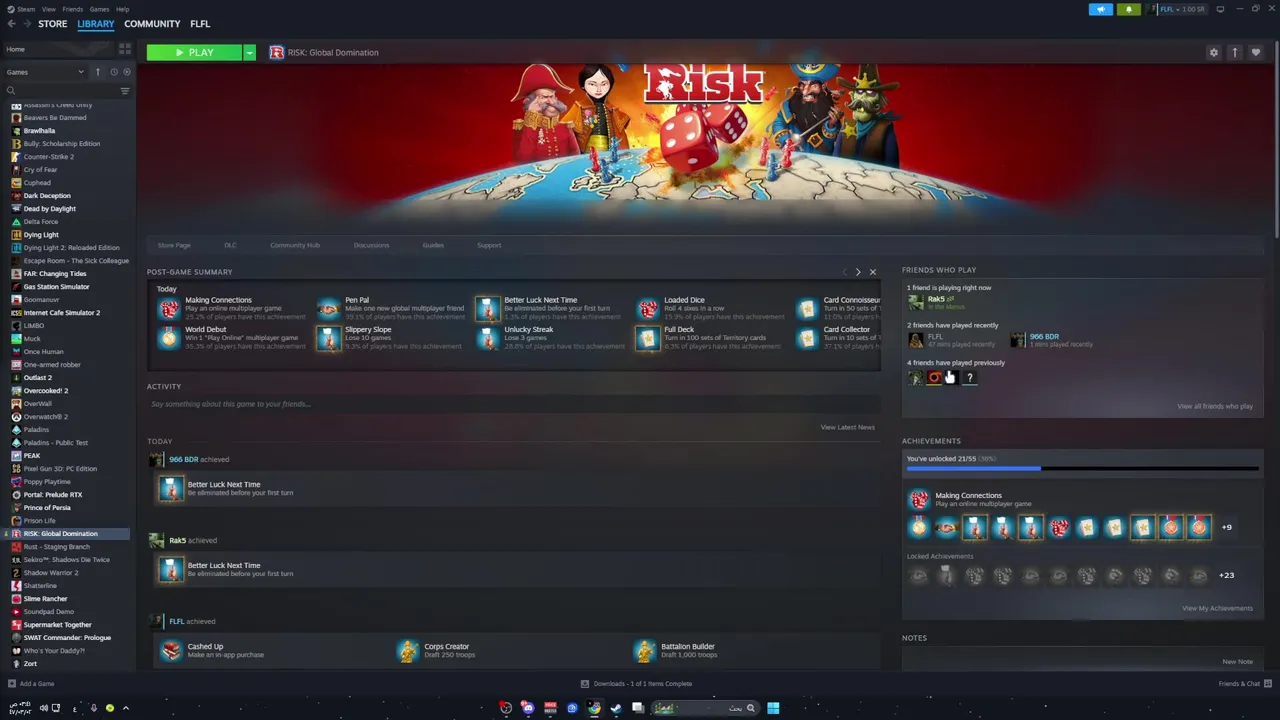Toggle show ready-to-play games filter

126,72
